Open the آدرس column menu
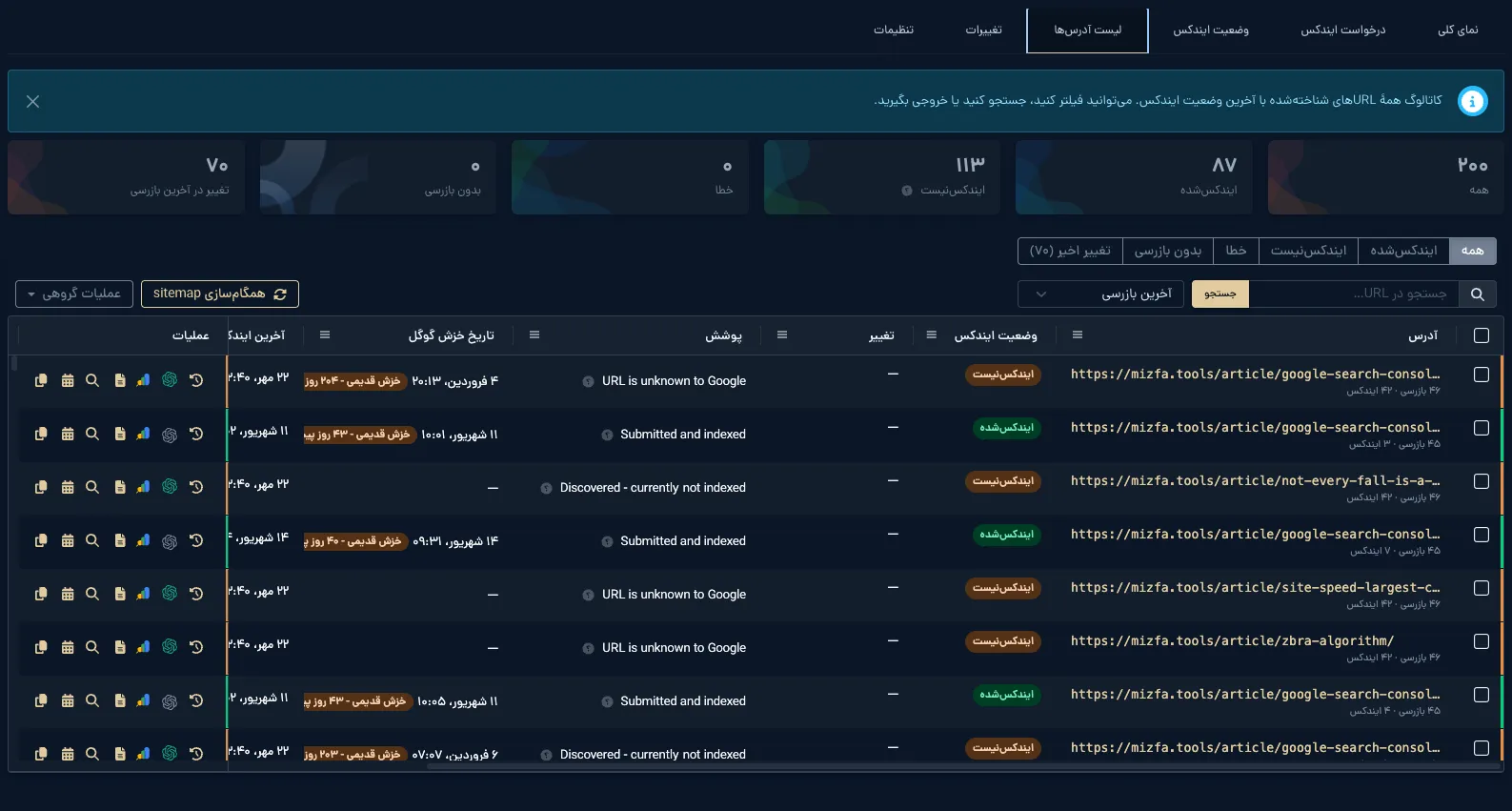 tap(1077, 335)
